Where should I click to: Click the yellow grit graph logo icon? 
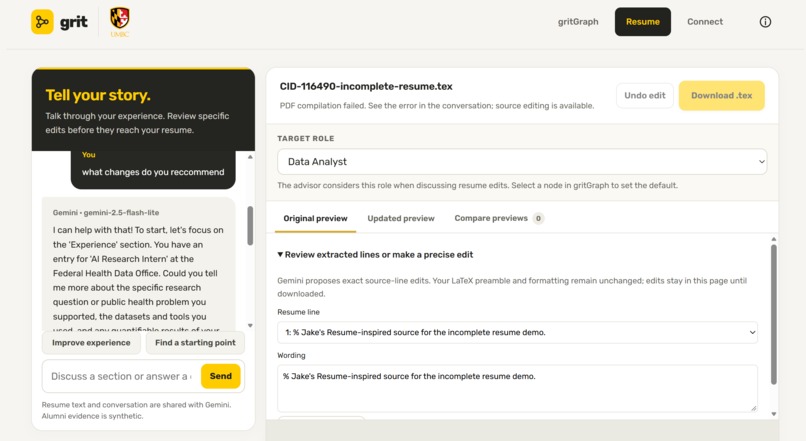[42, 22]
